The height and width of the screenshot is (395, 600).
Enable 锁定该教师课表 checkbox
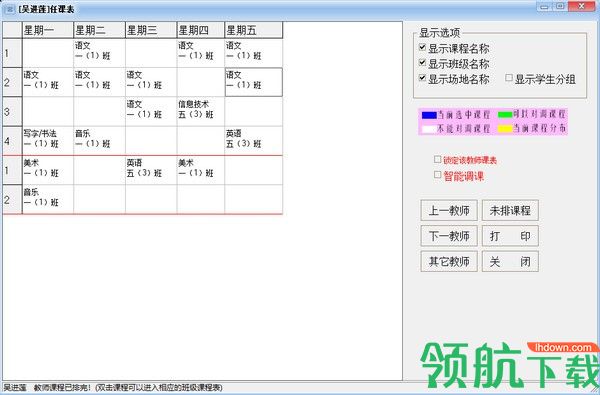[x=437, y=159]
